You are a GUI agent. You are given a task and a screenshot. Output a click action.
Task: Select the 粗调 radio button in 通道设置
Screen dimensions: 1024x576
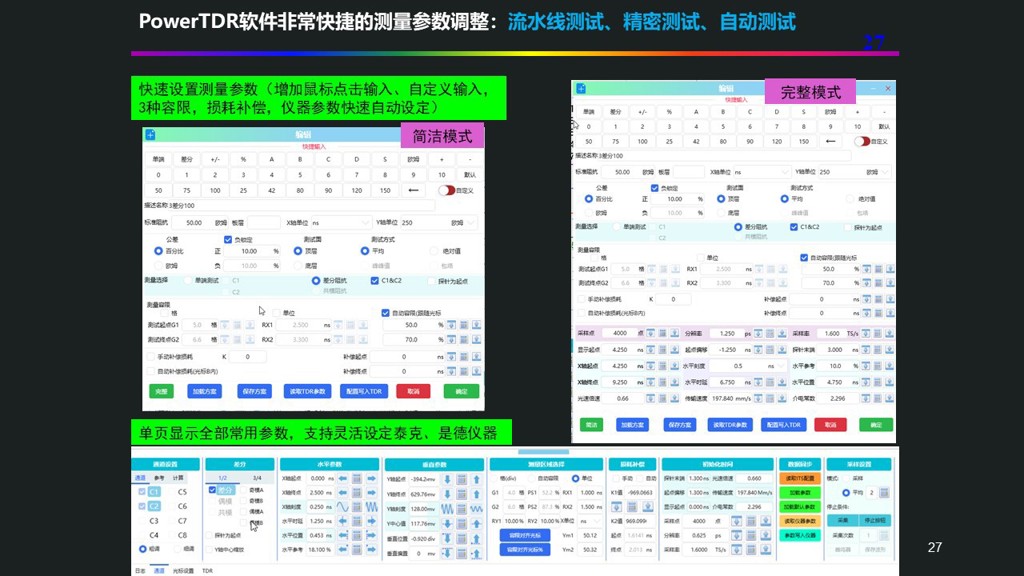click(x=143, y=549)
